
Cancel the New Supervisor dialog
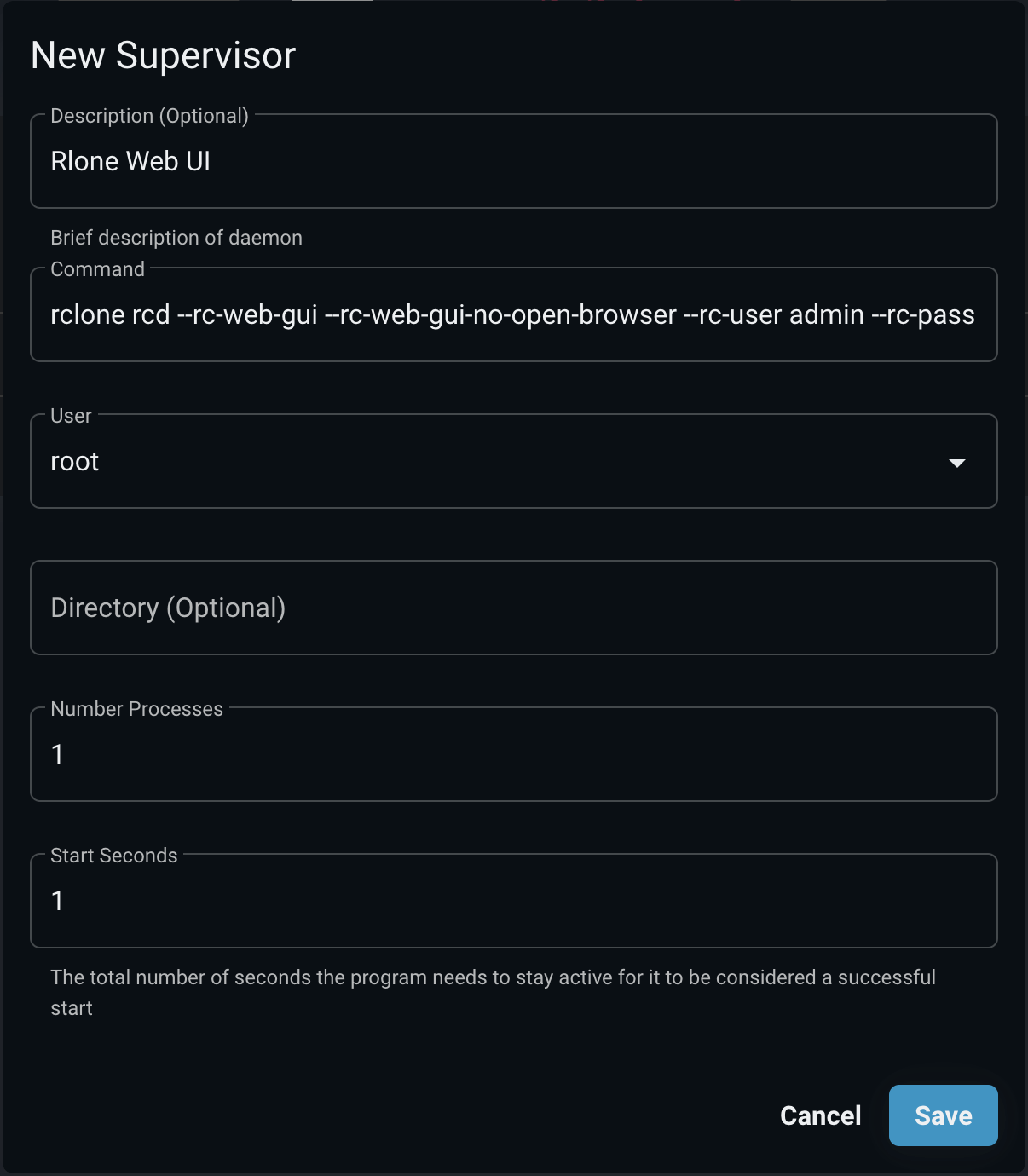pos(820,1115)
